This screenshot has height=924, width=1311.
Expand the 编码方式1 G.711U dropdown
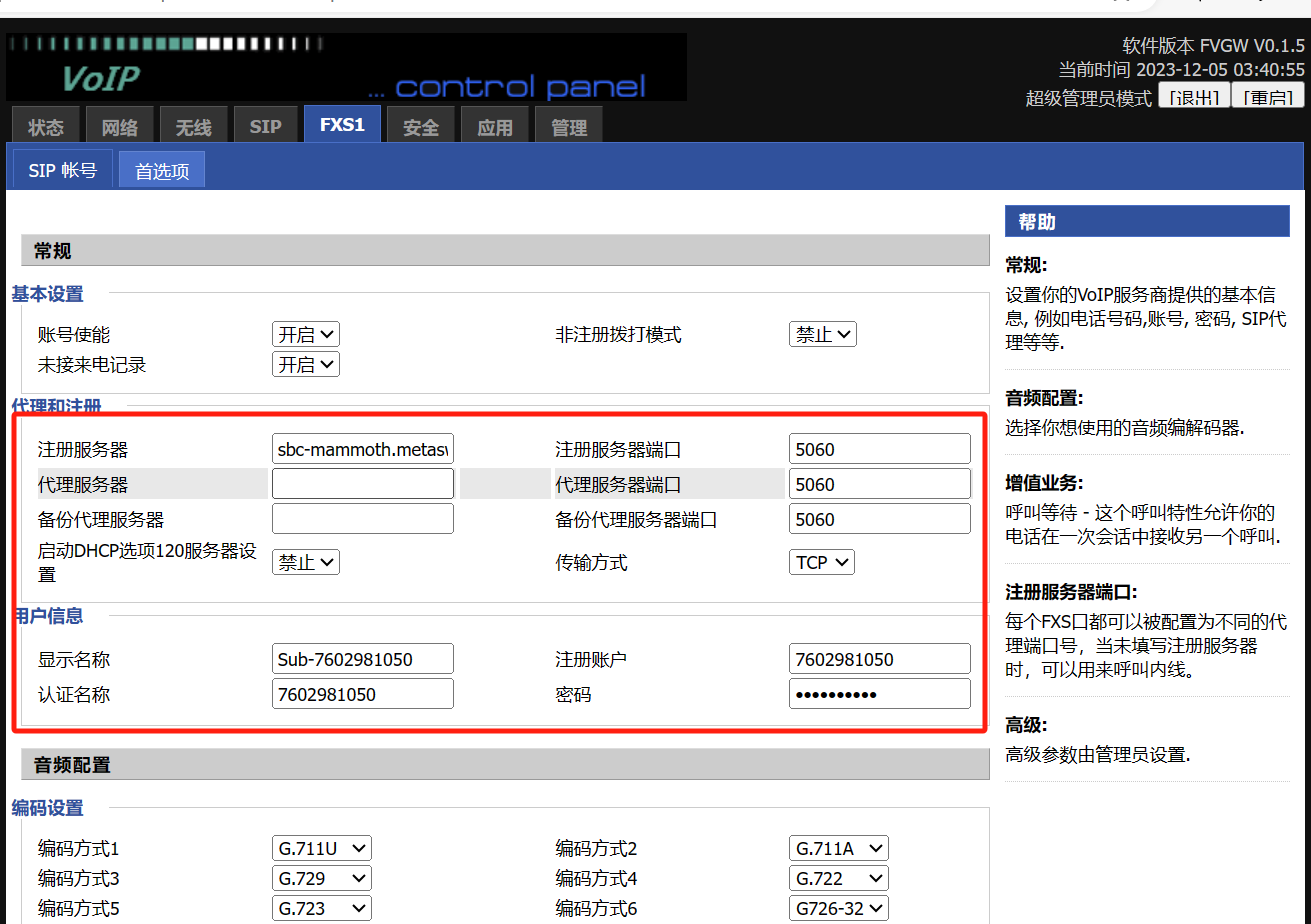tap(321, 848)
